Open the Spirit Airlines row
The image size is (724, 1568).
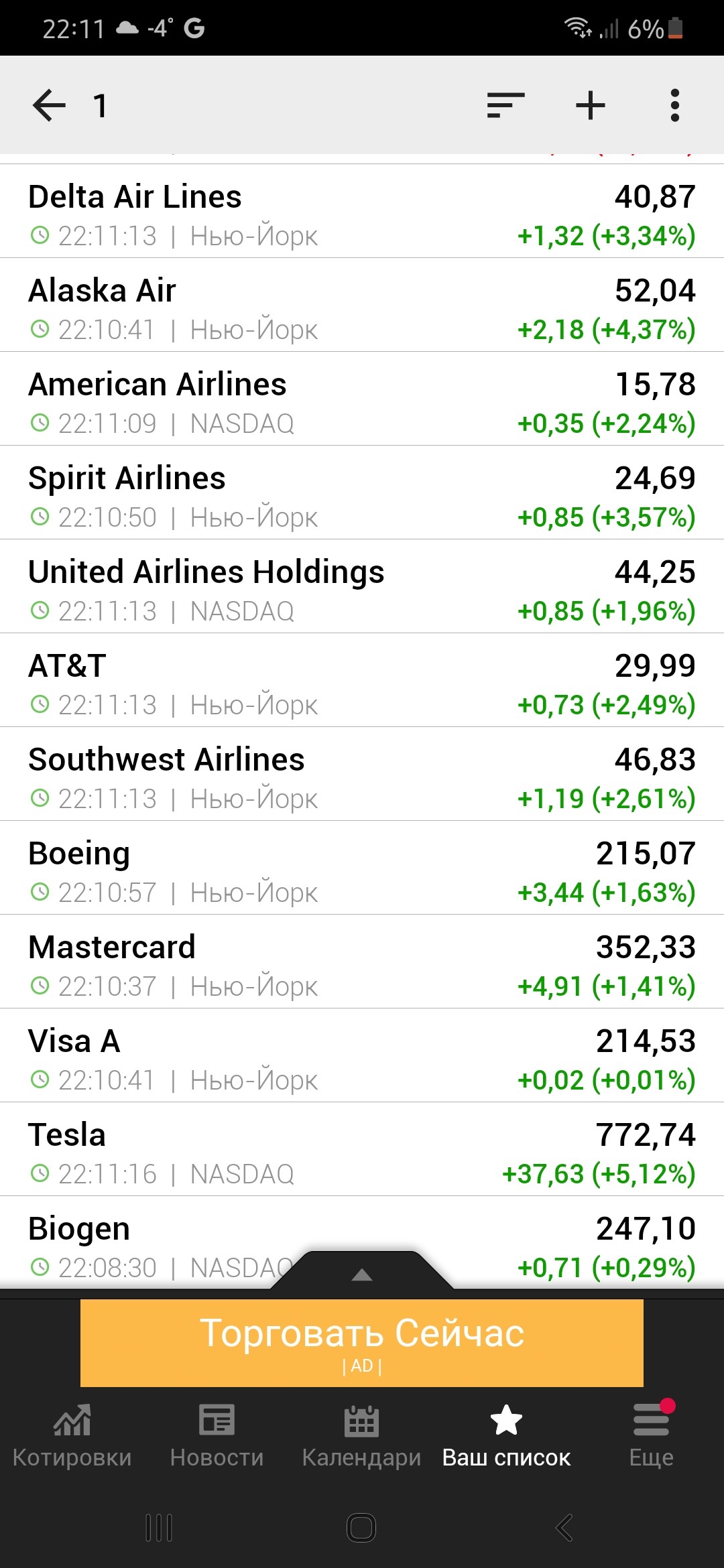(362, 493)
